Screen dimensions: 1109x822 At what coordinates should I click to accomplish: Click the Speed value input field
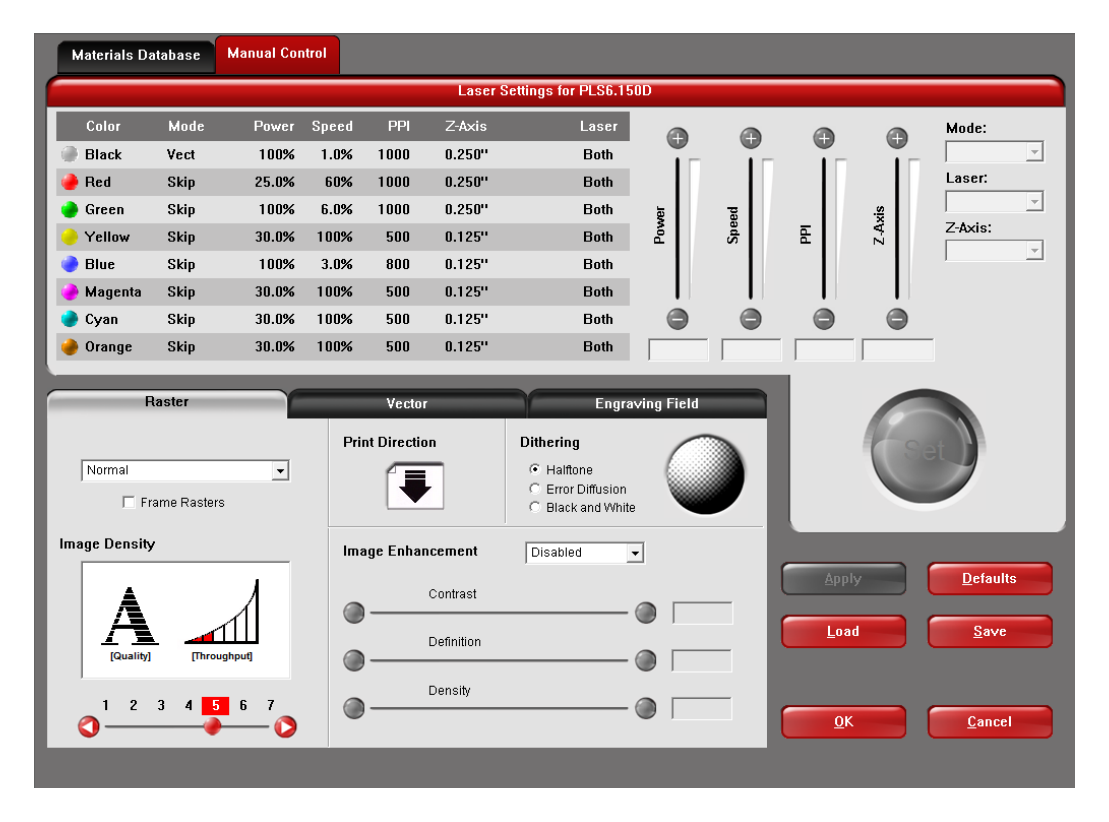[751, 350]
